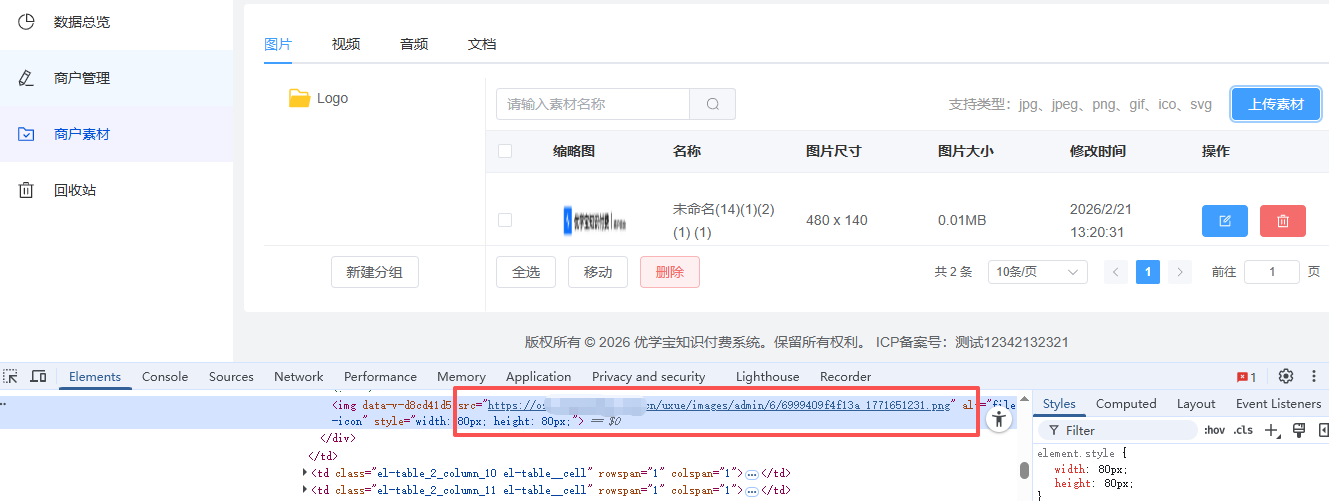Click the red trash icon in the row

(x=1283, y=220)
